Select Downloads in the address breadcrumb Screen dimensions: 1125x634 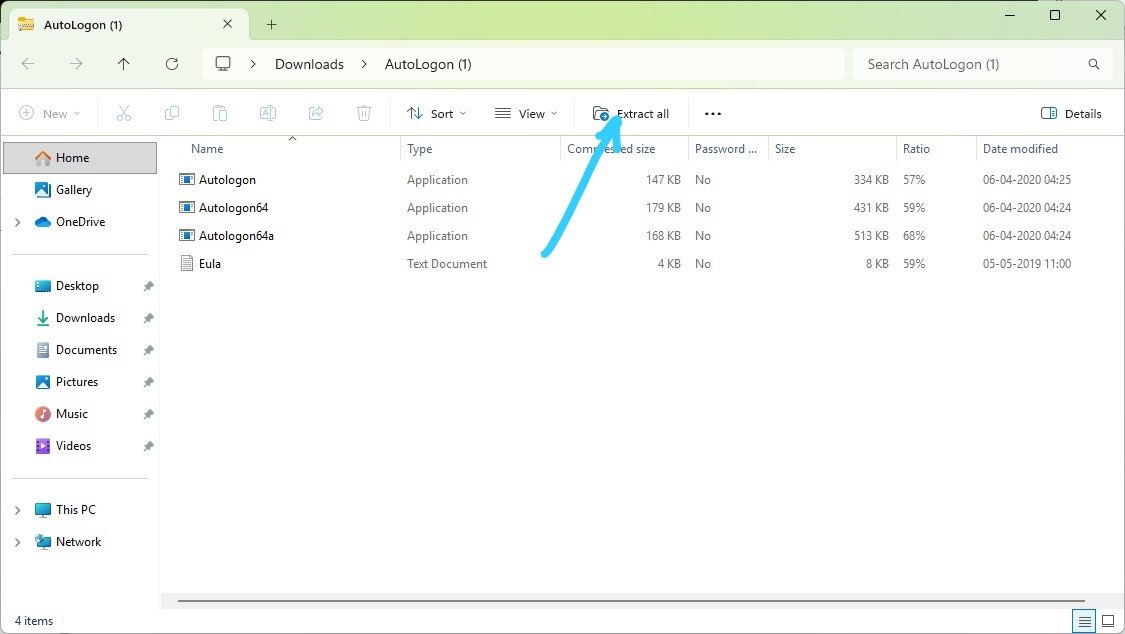tap(309, 64)
